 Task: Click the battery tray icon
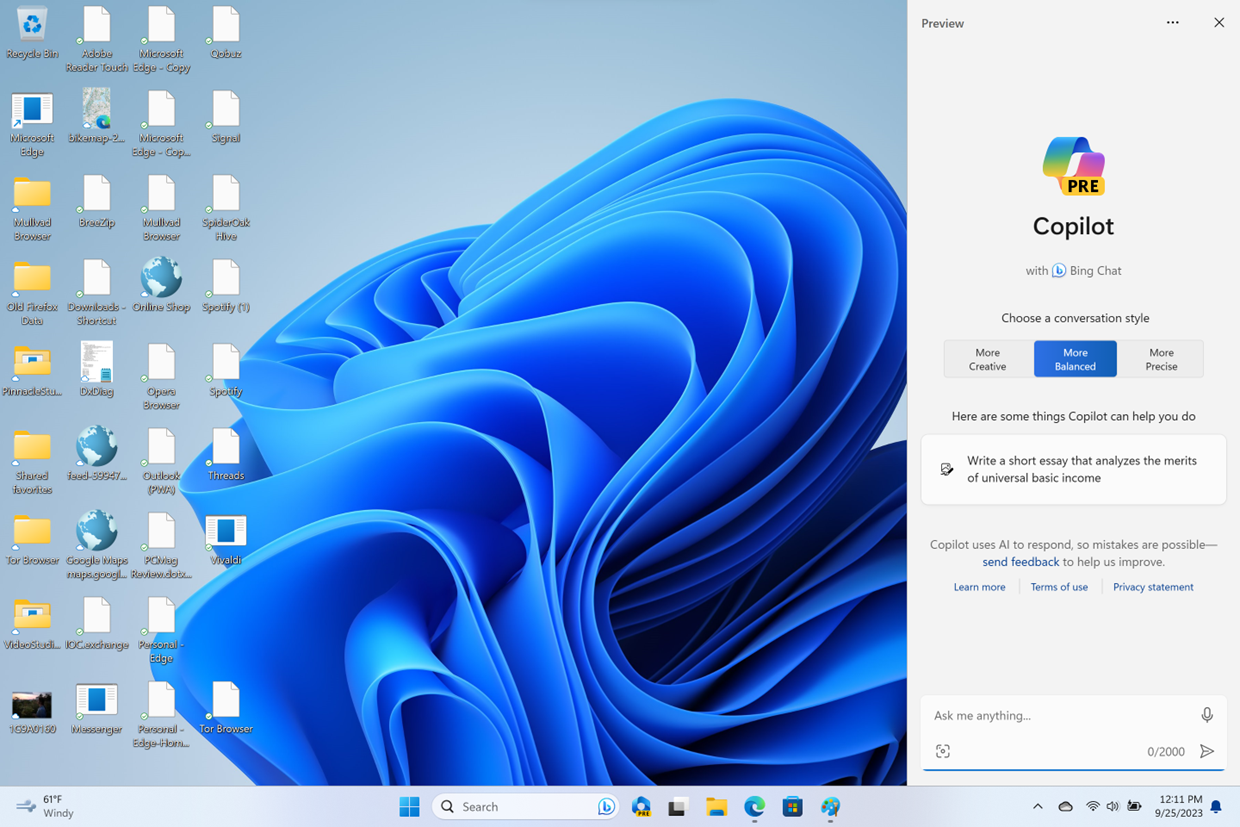click(x=1134, y=807)
